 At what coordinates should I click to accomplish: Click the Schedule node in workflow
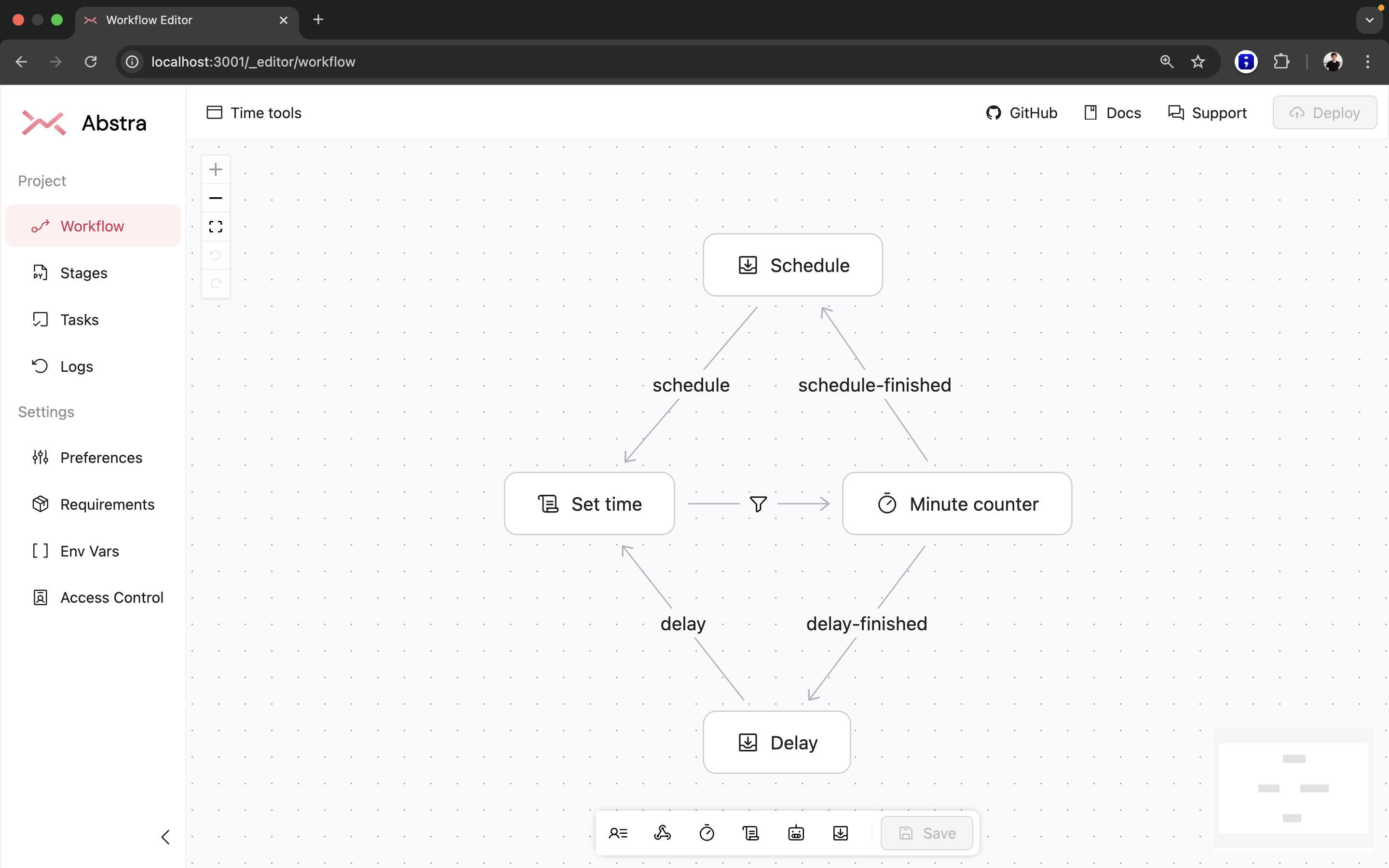[x=792, y=264]
